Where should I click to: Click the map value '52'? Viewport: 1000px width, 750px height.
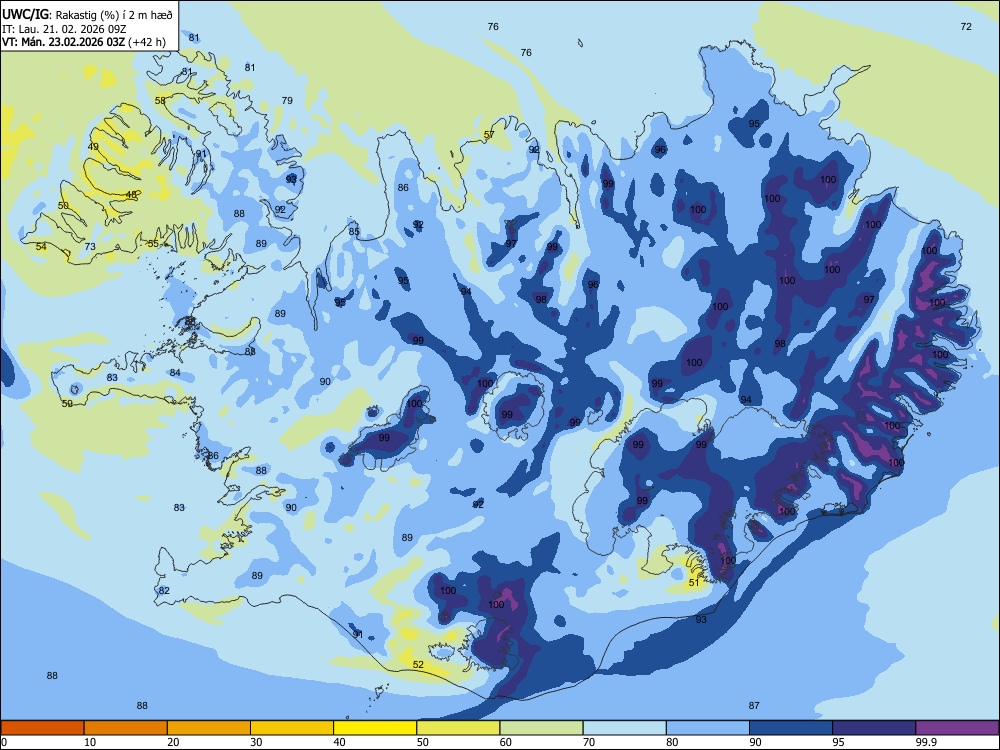click(x=418, y=665)
